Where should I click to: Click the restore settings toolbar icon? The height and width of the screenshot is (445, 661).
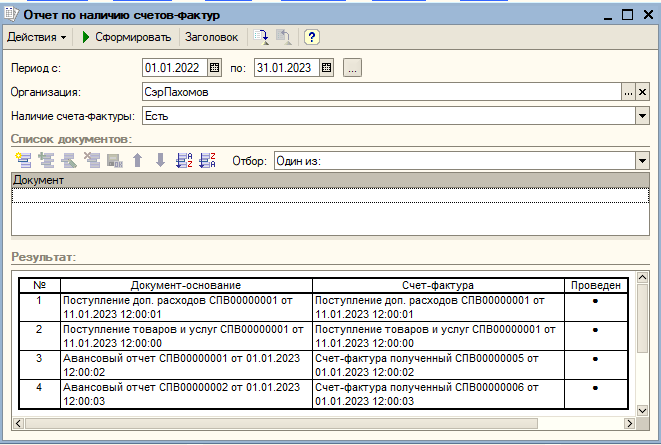[284, 37]
